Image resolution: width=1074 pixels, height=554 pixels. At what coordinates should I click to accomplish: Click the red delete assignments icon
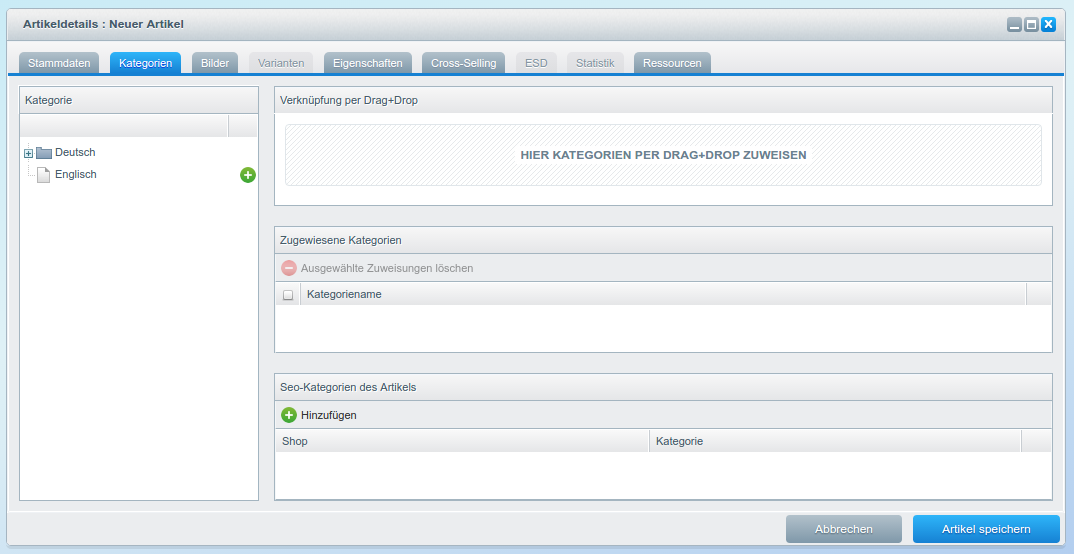[x=289, y=268]
